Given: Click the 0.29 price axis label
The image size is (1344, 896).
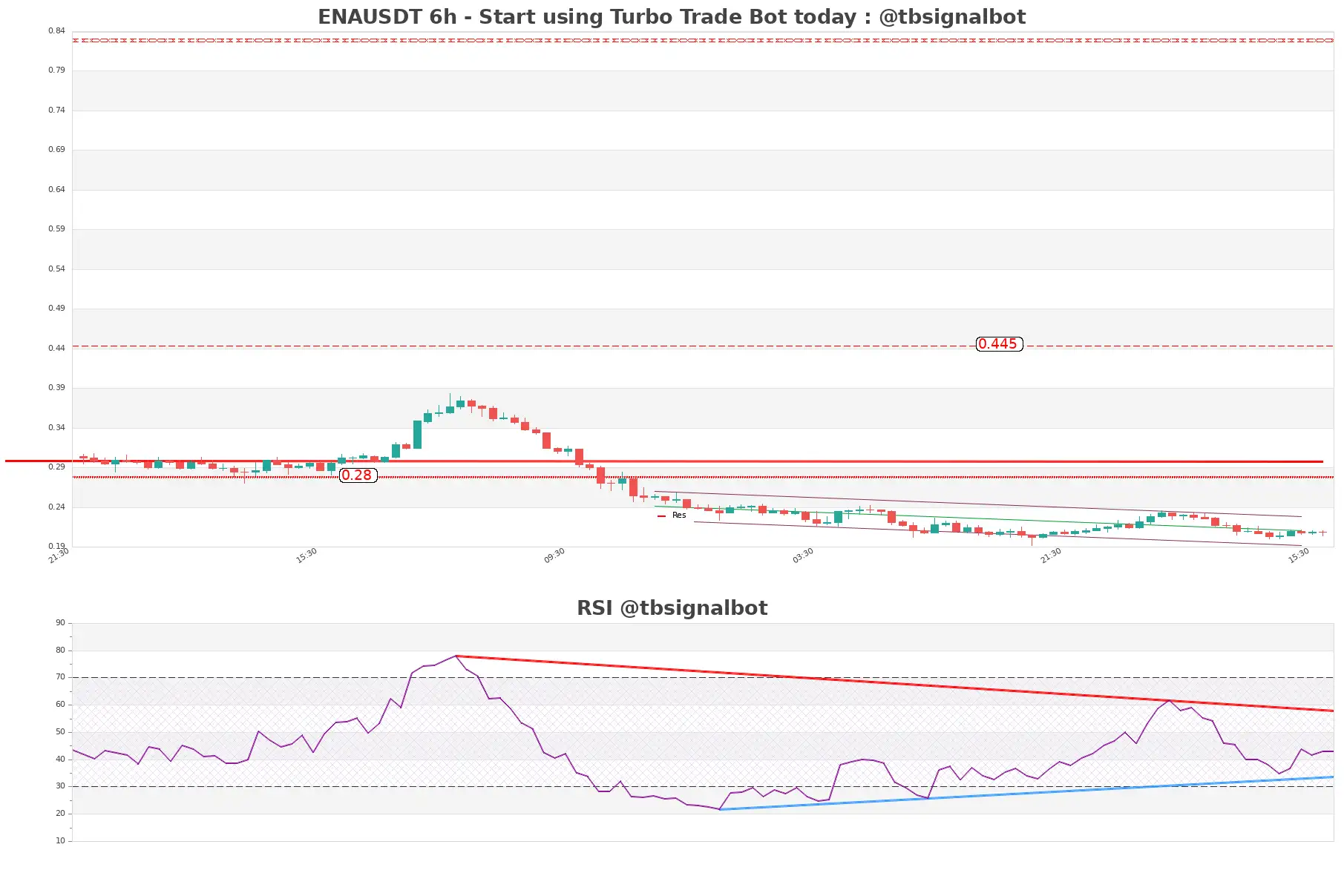Looking at the screenshot, I should point(56,467).
